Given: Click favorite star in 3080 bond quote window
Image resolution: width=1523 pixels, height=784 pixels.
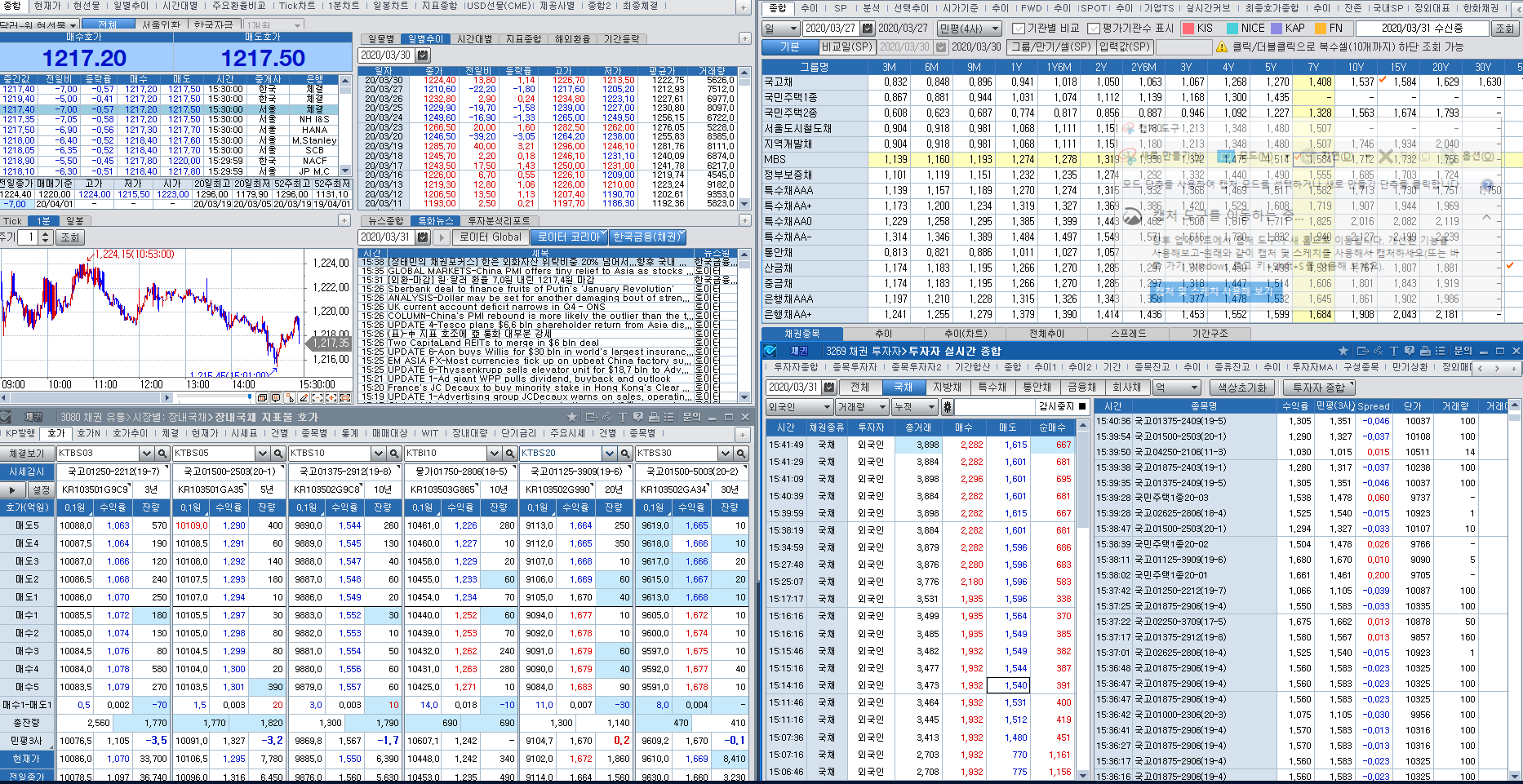Looking at the screenshot, I should (x=571, y=417).
